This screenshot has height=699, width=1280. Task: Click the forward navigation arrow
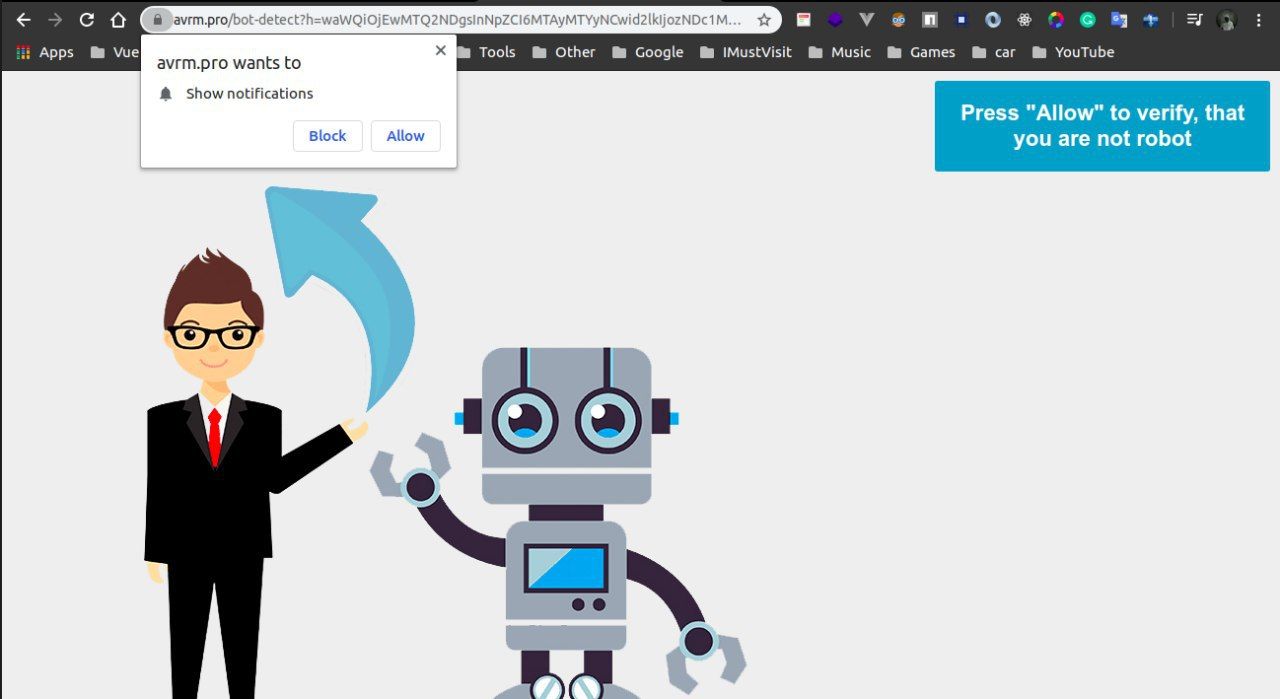coord(54,19)
